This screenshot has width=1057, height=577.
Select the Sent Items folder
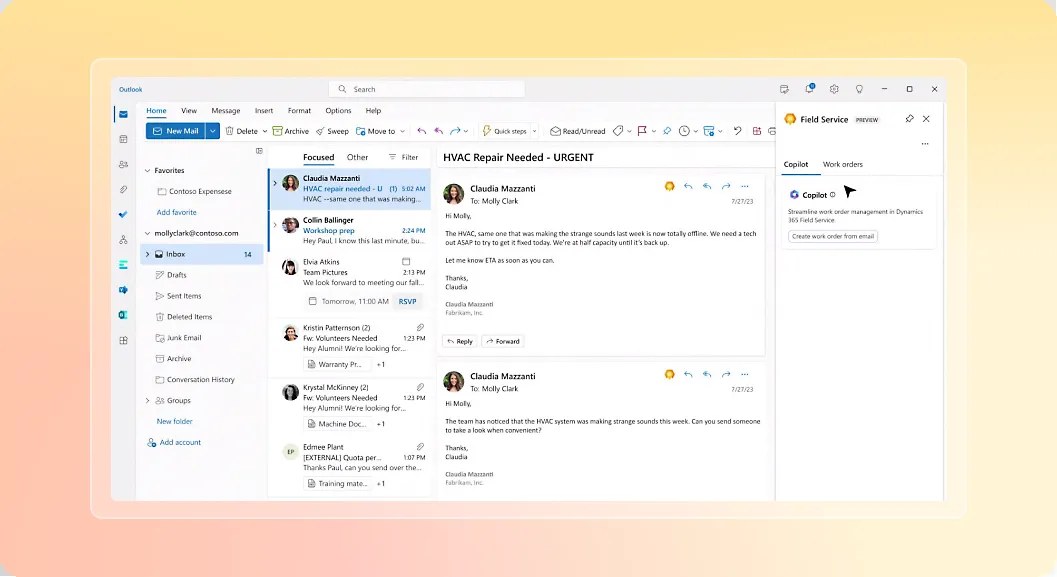[179, 296]
